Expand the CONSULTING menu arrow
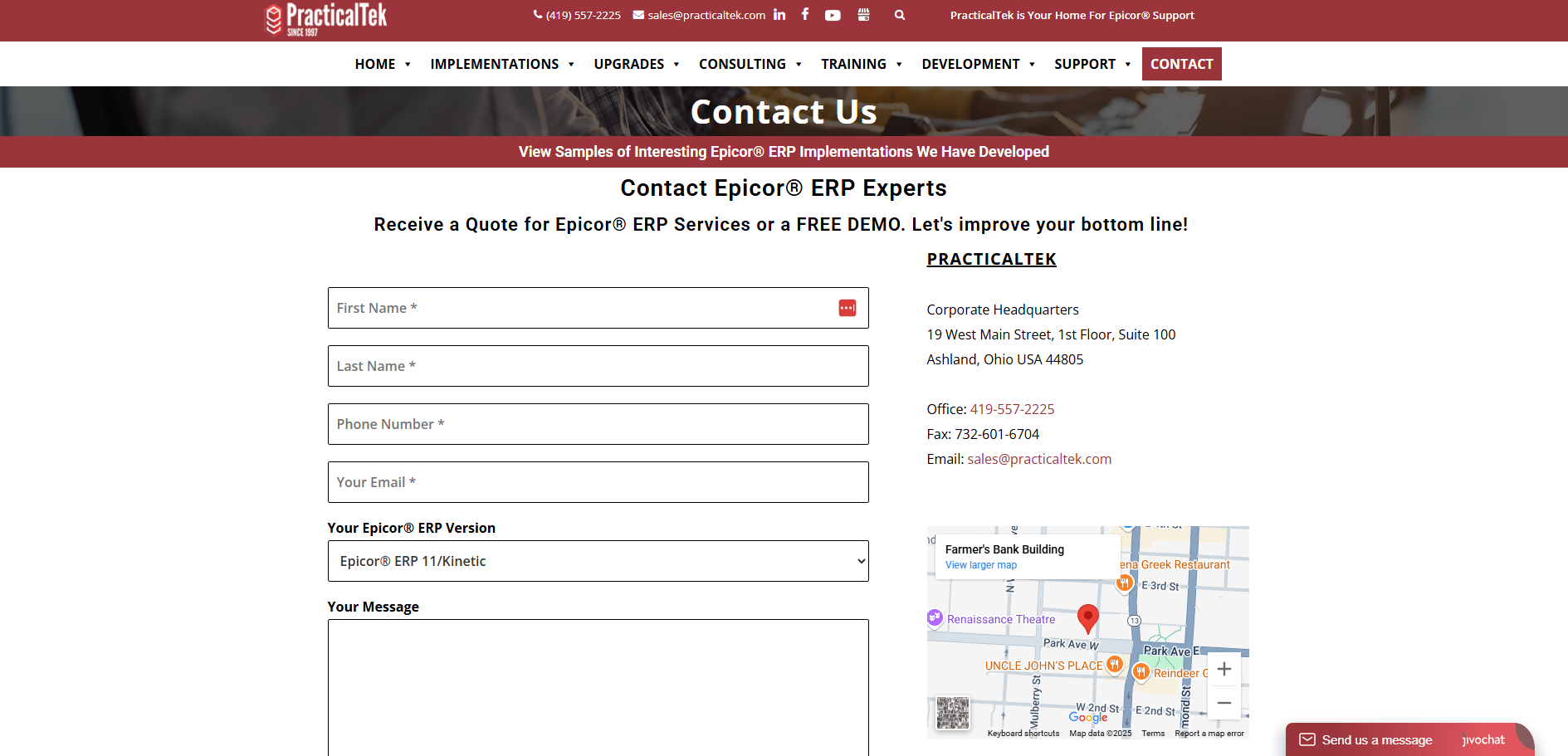The height and width of the screenshot is (756, 1568). tap(799, 64)
